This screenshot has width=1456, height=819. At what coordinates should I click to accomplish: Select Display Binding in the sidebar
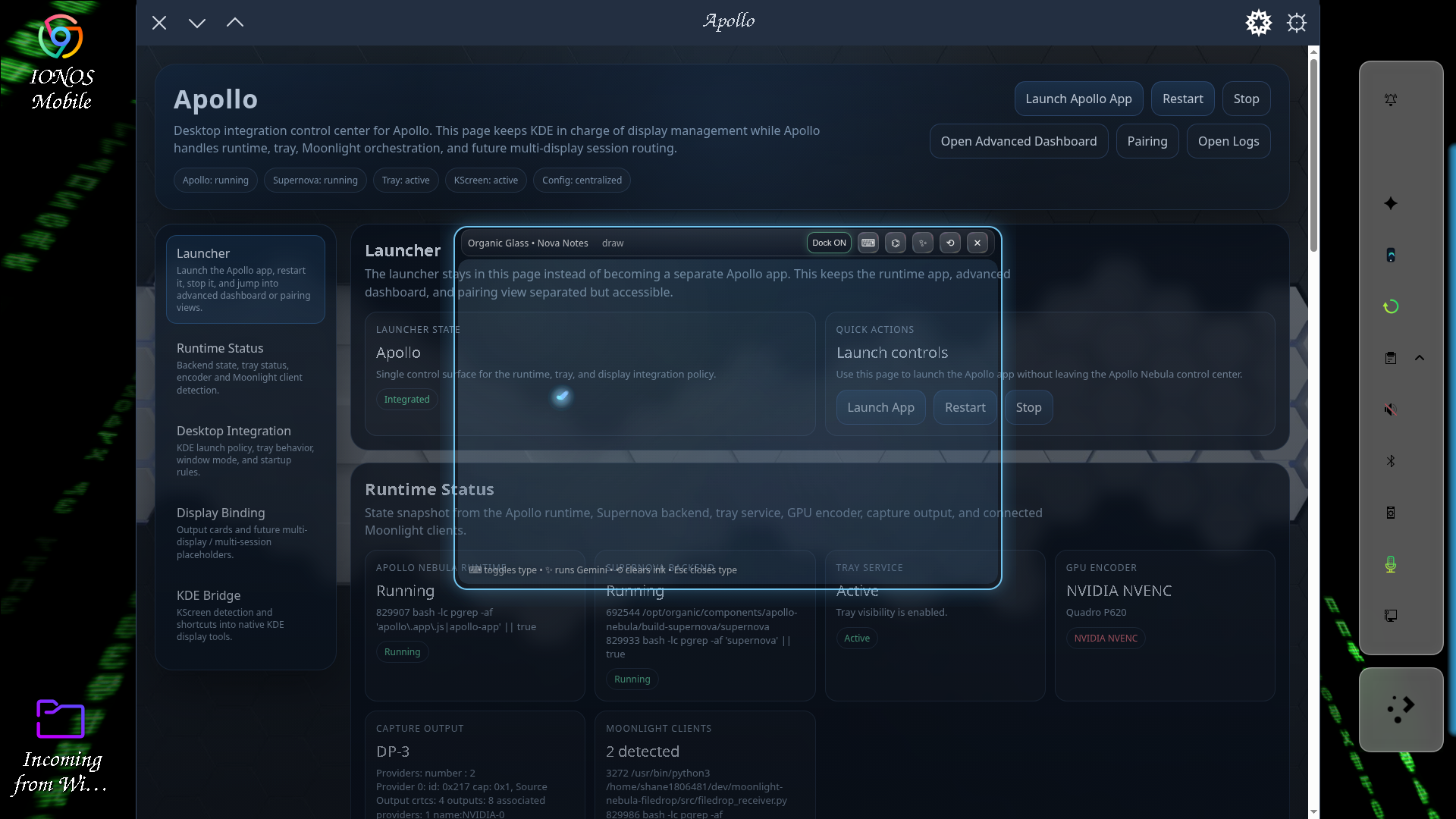click(245, 533)
